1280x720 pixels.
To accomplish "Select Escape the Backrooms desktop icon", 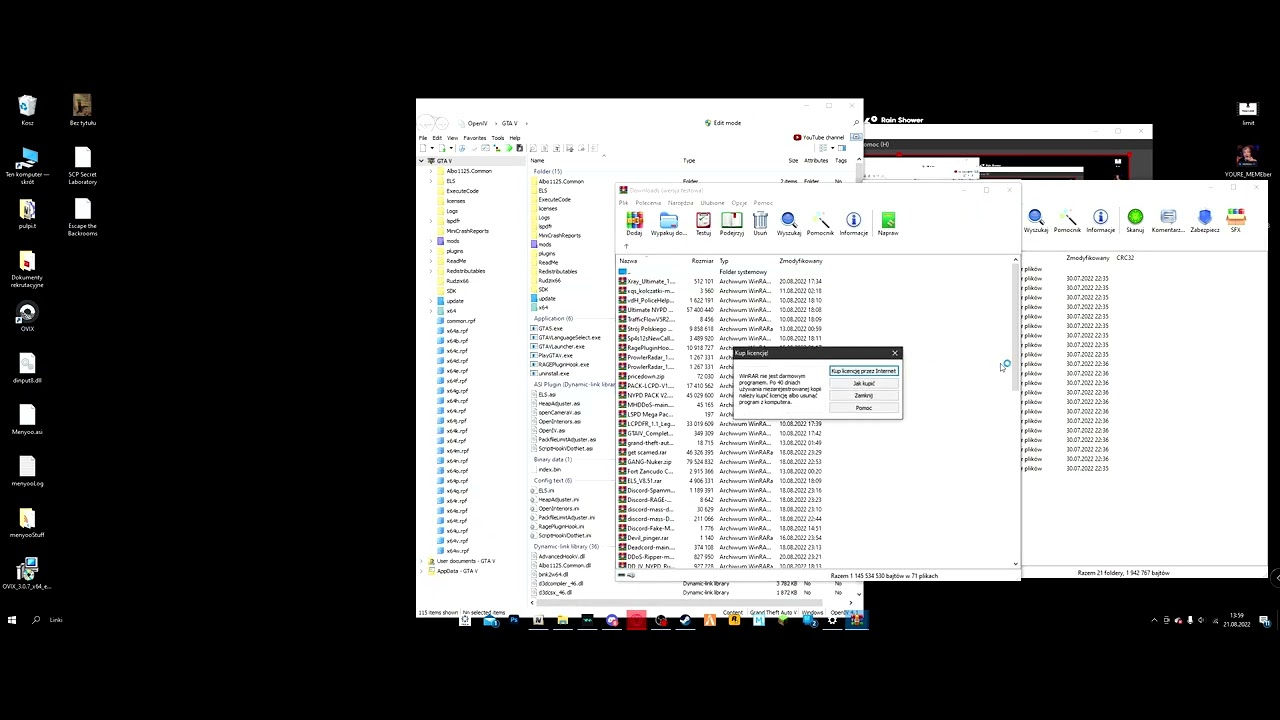I will pyautogui.click(x=83, y=218).
